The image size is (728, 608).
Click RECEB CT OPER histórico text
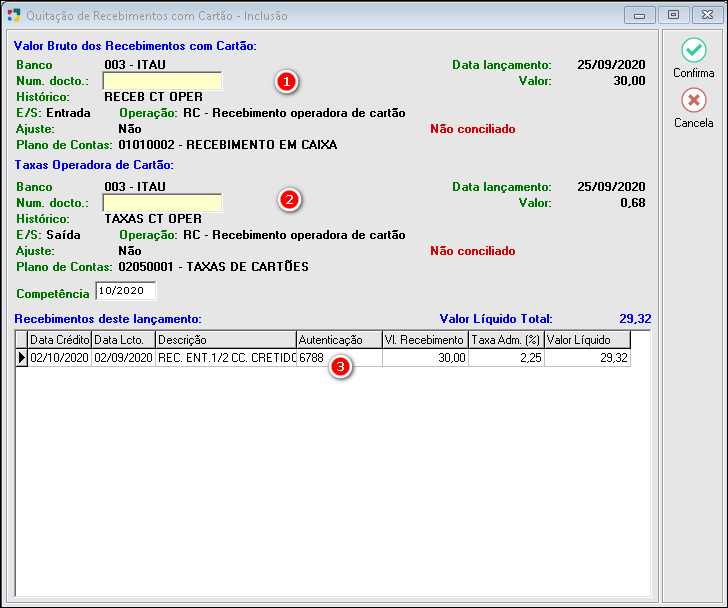click(153, 97)
